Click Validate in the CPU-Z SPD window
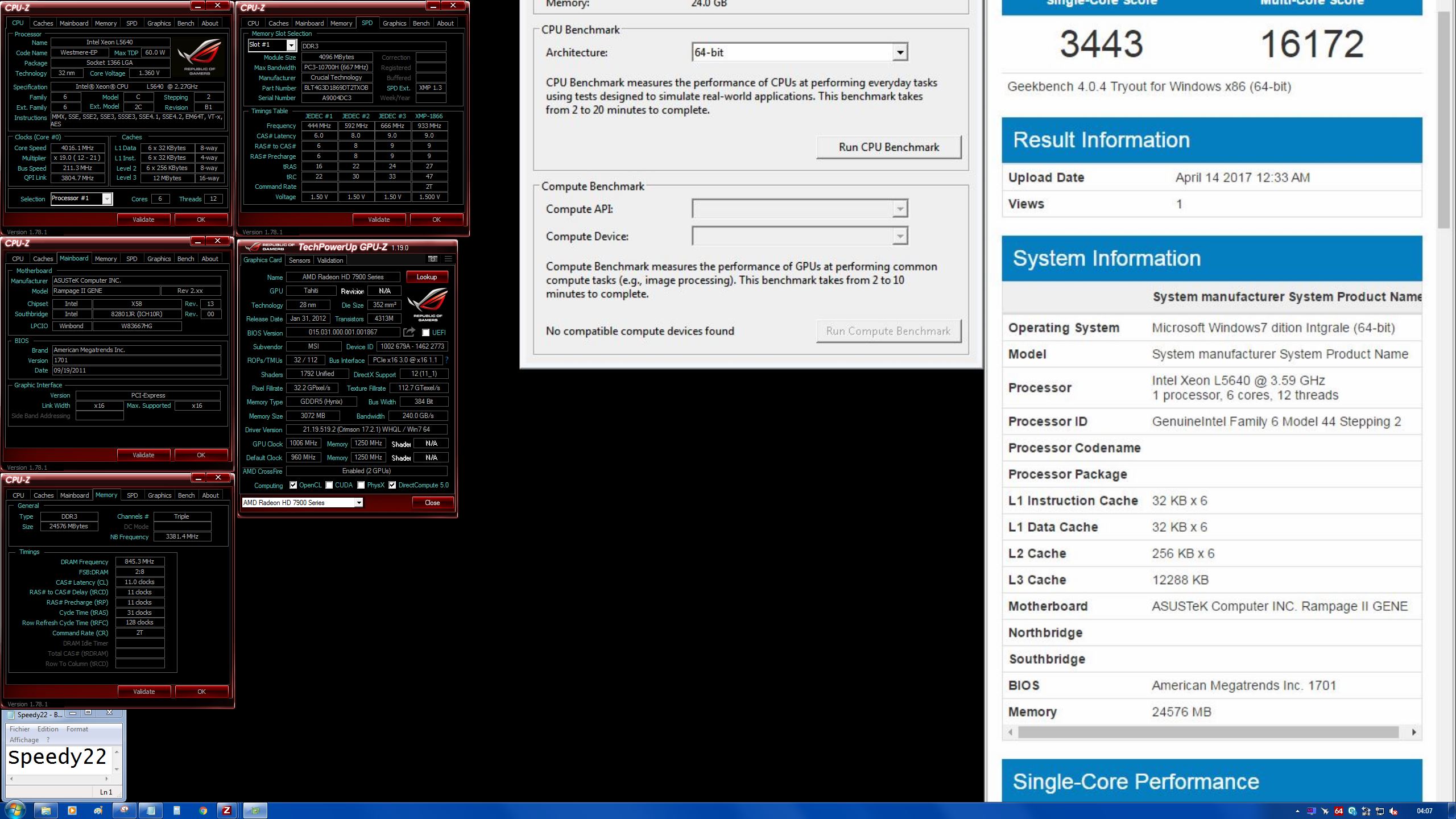Image resolution: width=1456 pixels, height=819 pixels. pos(379,220)
